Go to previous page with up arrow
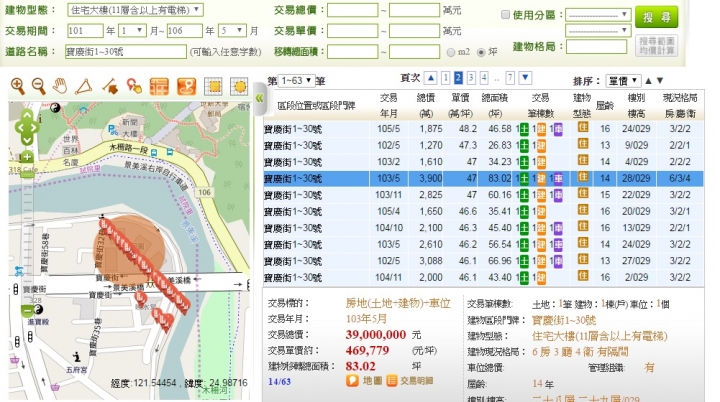Screen dimensions: 720x402 (430, 78)
